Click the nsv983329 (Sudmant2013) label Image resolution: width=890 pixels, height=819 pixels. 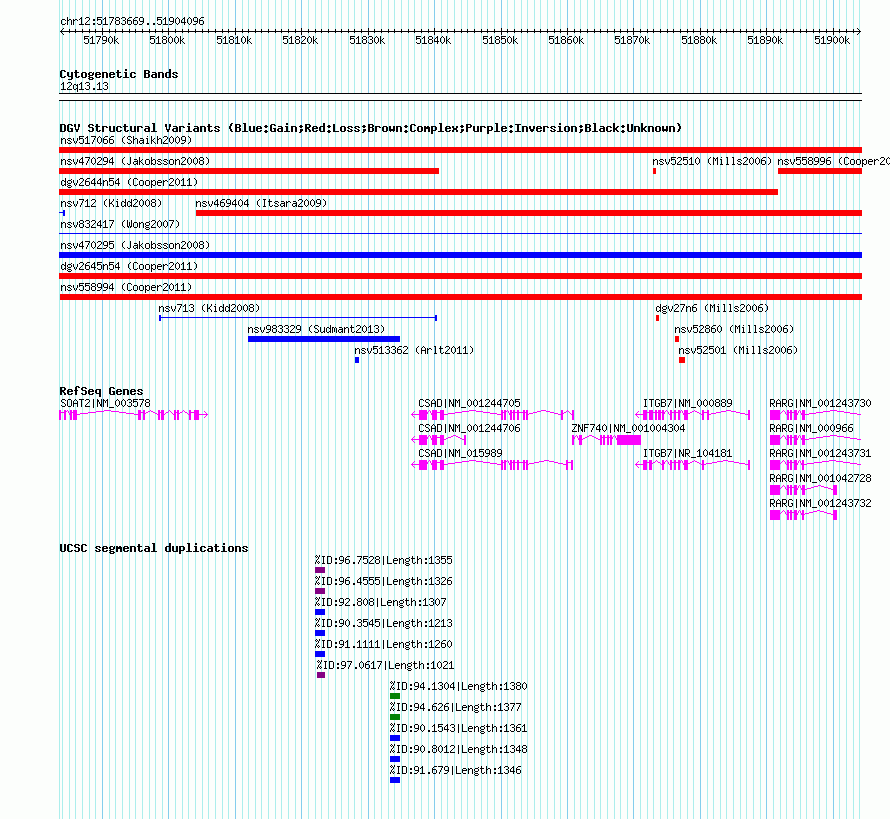(x=316, y=329)
